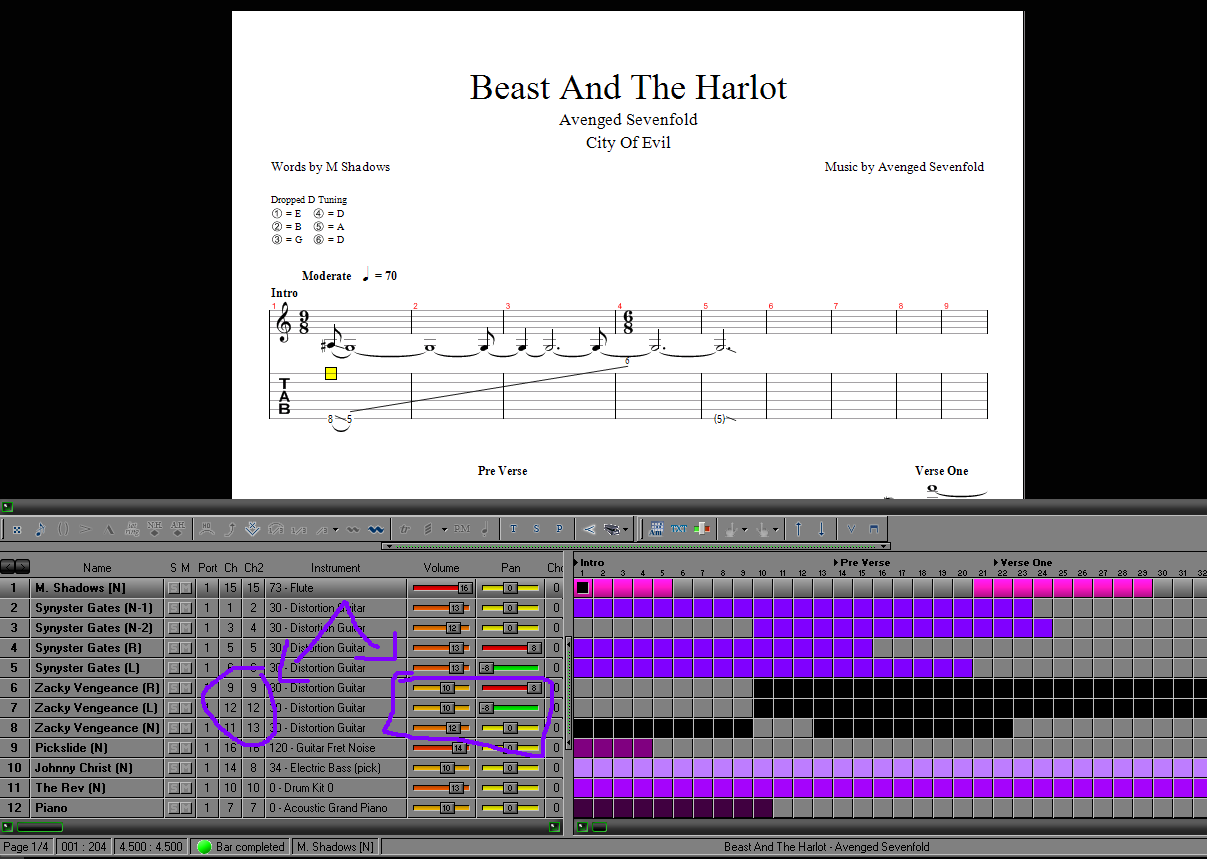Toggle the let ring effect
Image resolution: width=1207 pixels, height=859 pixels.
point(132,529)
